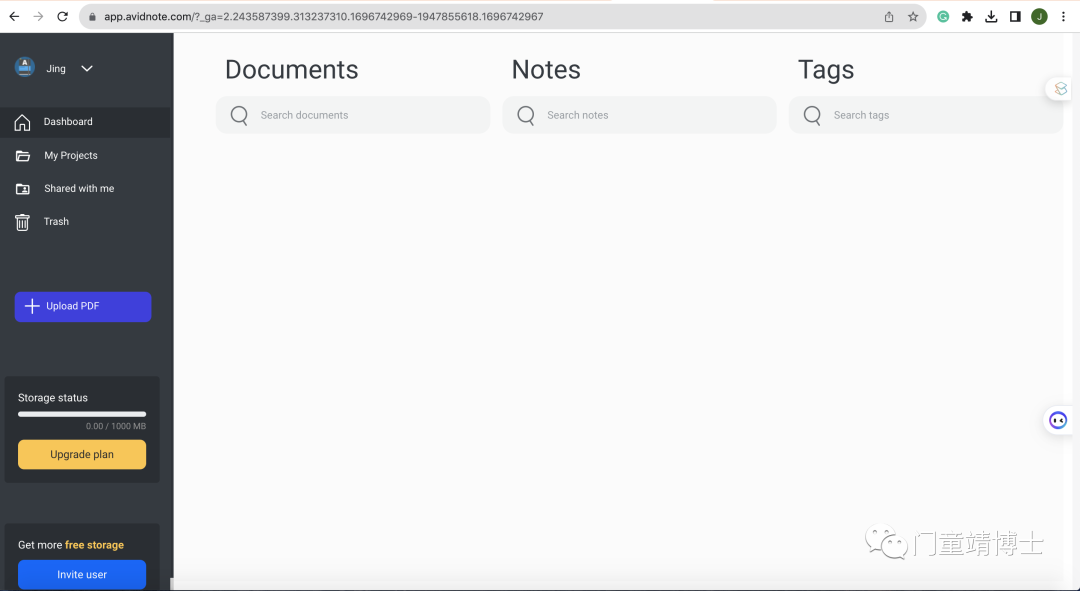The image size is (1080, 591).
Task: Click the Jing username text
Action: (x=56, y=69)
